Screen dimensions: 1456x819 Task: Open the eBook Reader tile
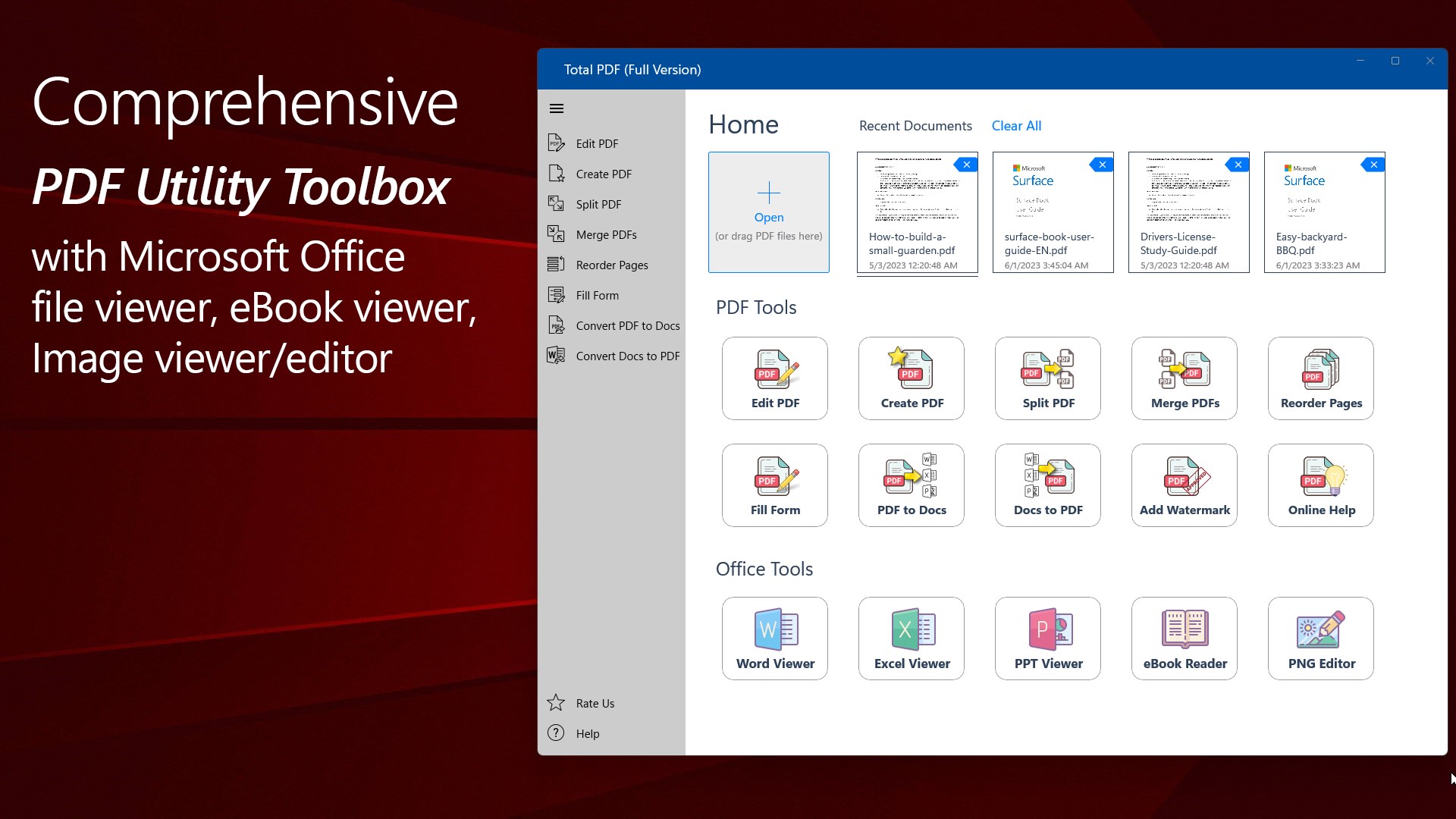pyautogui.click(x=1184, y=639)
